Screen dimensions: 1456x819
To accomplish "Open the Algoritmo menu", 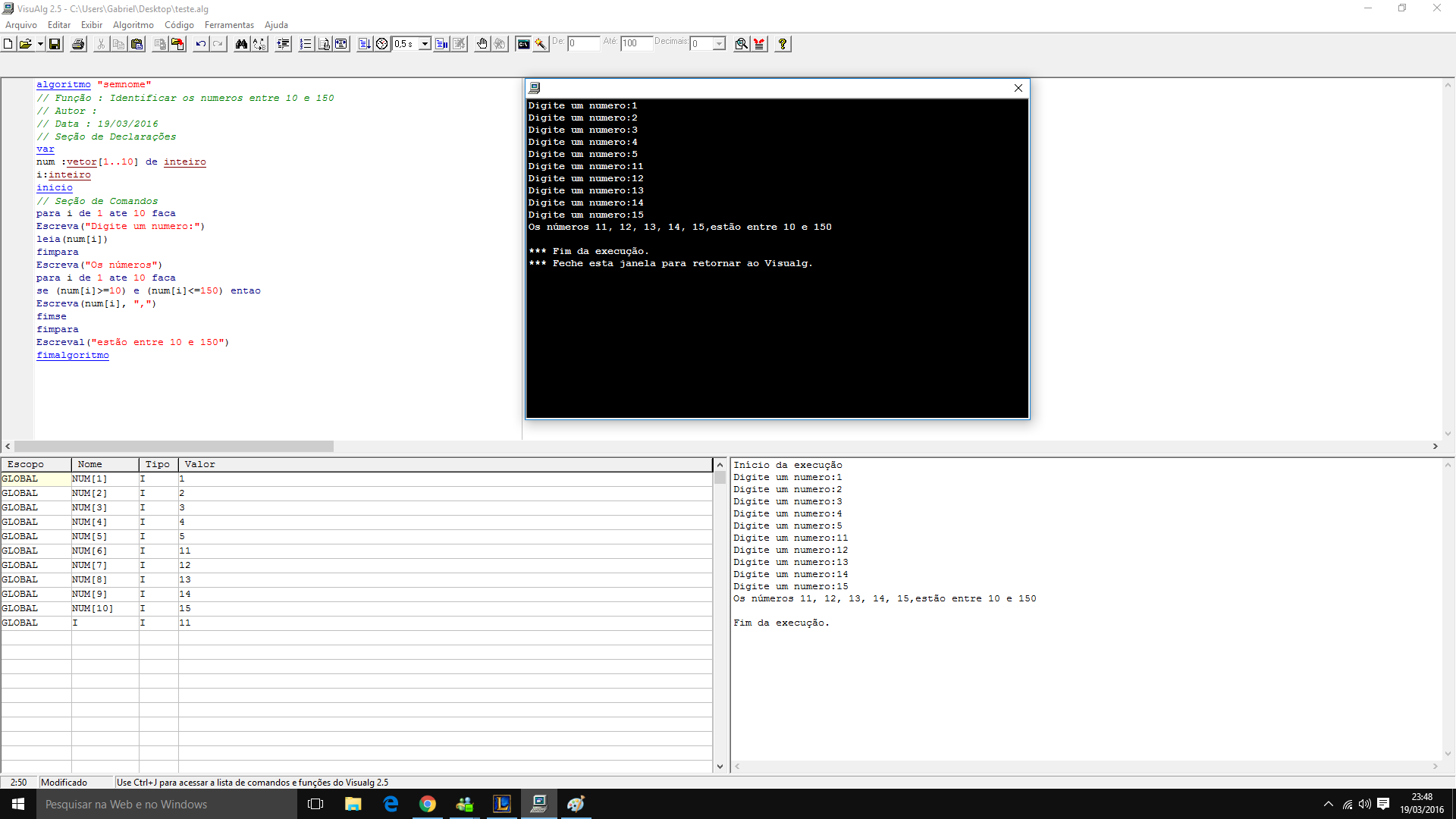I will 131,24.
